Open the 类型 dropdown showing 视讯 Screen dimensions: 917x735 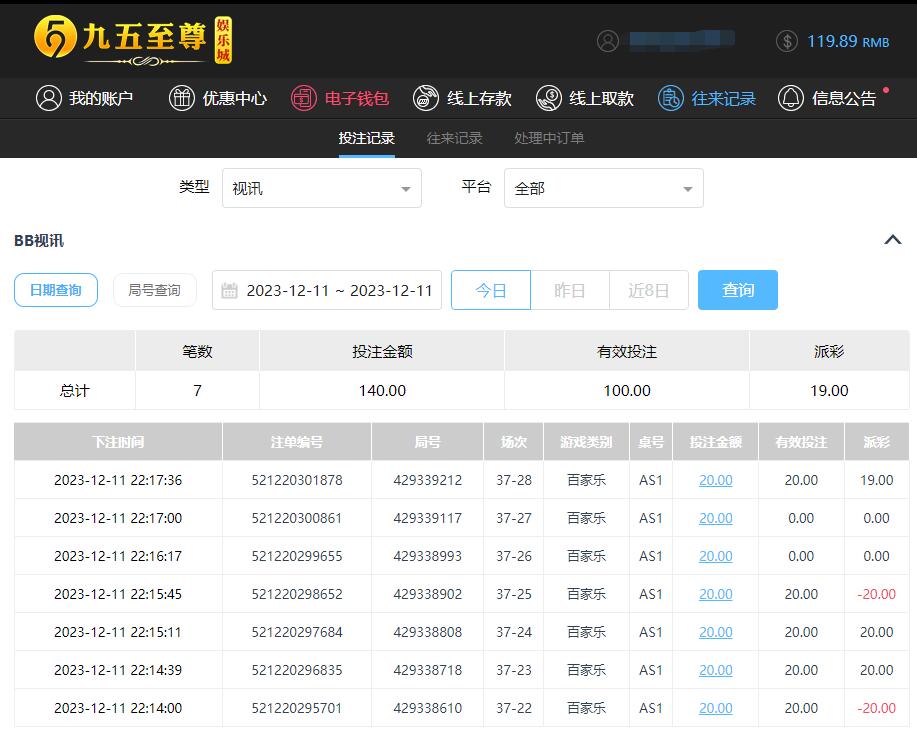(x=322, y=188)
